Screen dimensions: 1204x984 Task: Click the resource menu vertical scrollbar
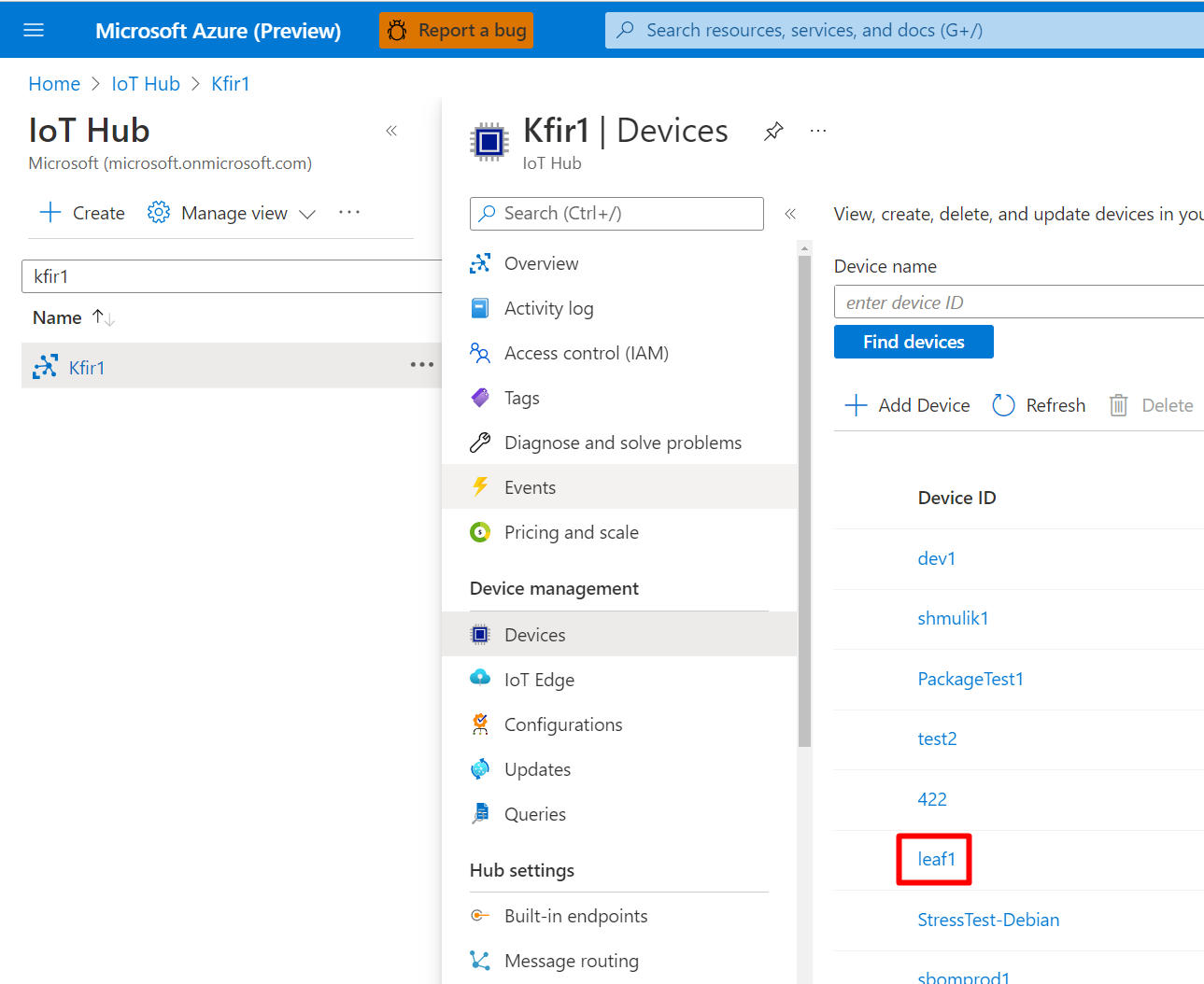tap(804, 500)
